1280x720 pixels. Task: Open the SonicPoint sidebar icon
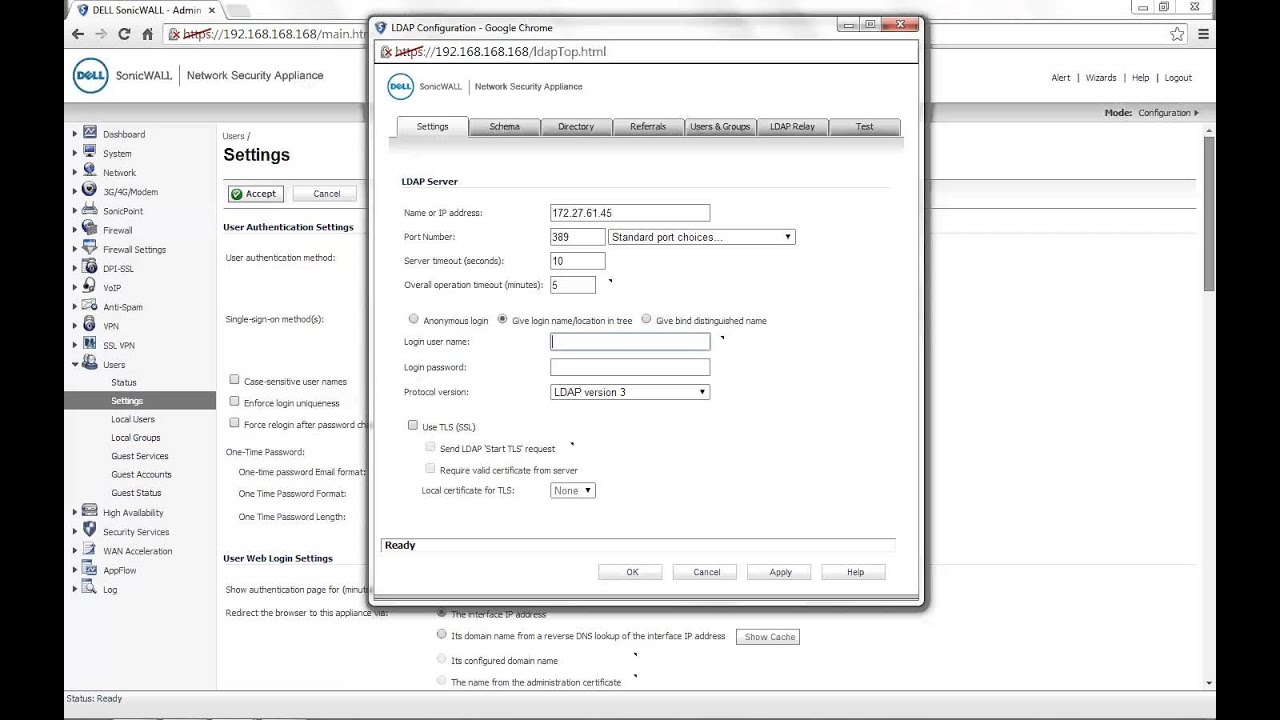pos(90,210)
